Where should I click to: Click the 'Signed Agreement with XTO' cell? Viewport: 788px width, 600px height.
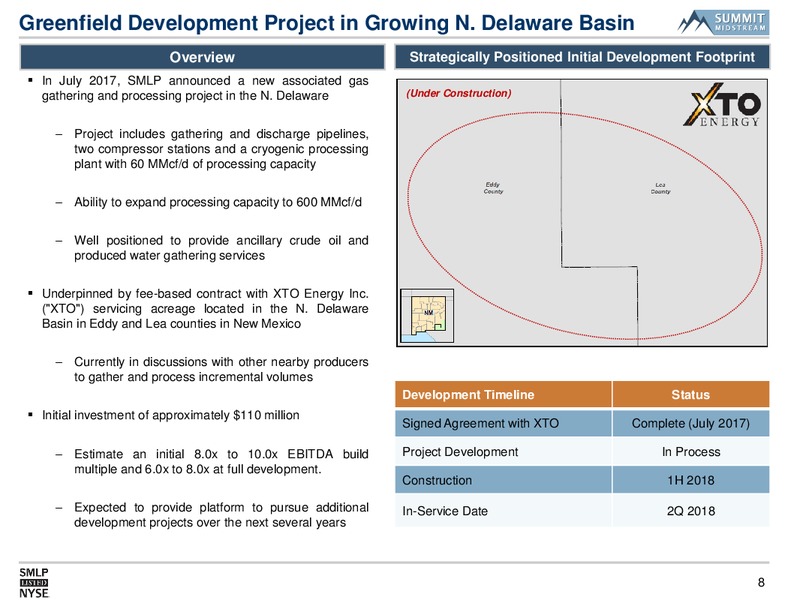[504, 423]
